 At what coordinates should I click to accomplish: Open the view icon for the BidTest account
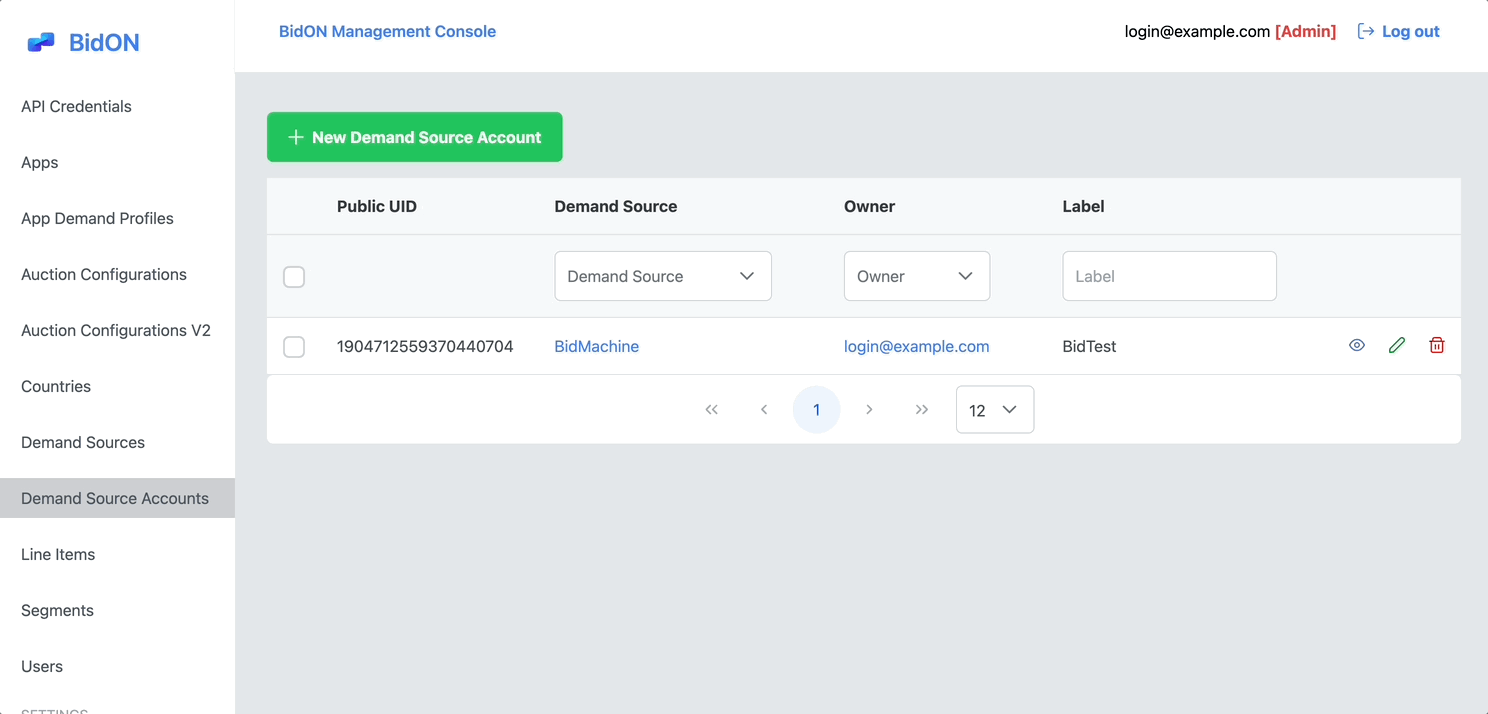pos(1357,345)
